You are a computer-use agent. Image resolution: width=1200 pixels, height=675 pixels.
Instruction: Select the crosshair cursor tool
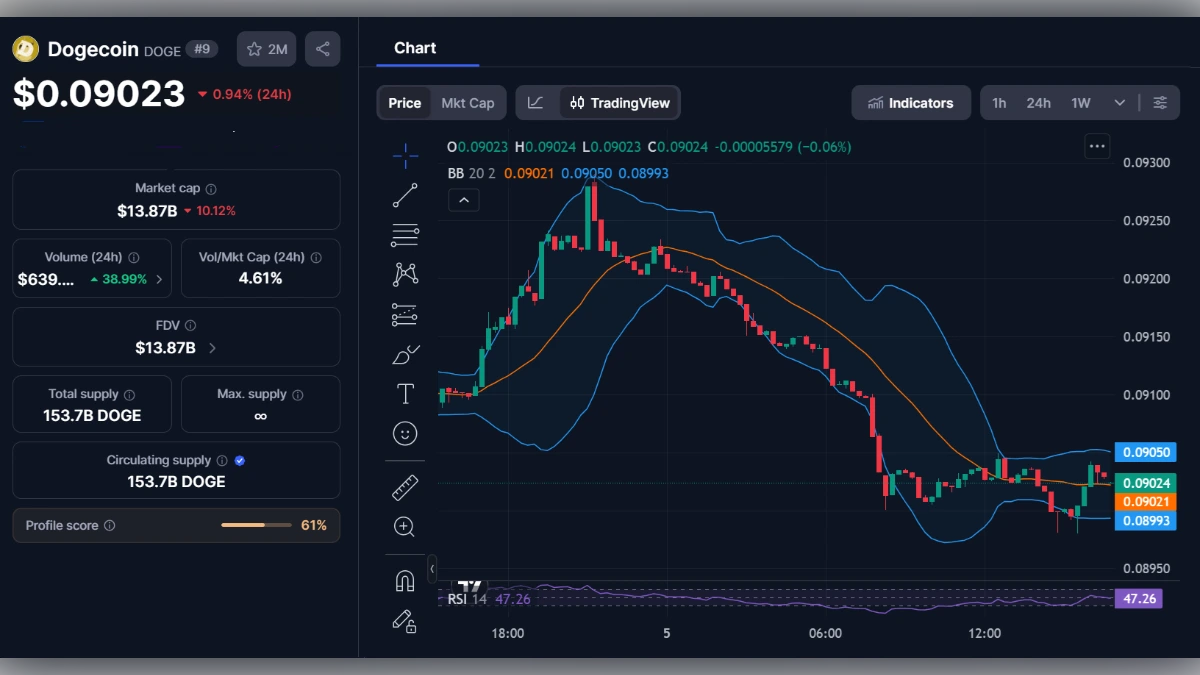(x=405, y=155)
